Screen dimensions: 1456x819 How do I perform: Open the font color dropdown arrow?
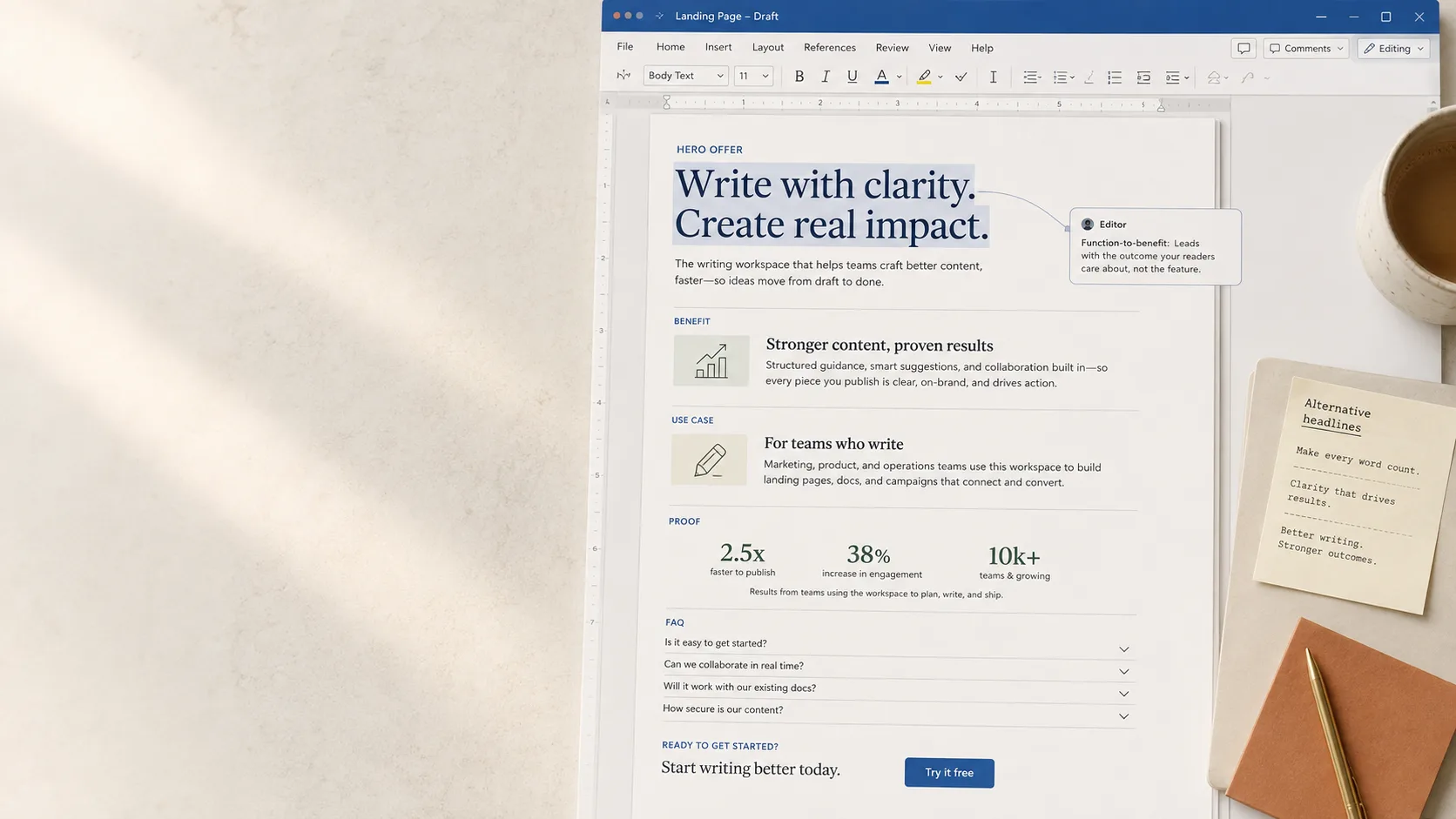899,77
